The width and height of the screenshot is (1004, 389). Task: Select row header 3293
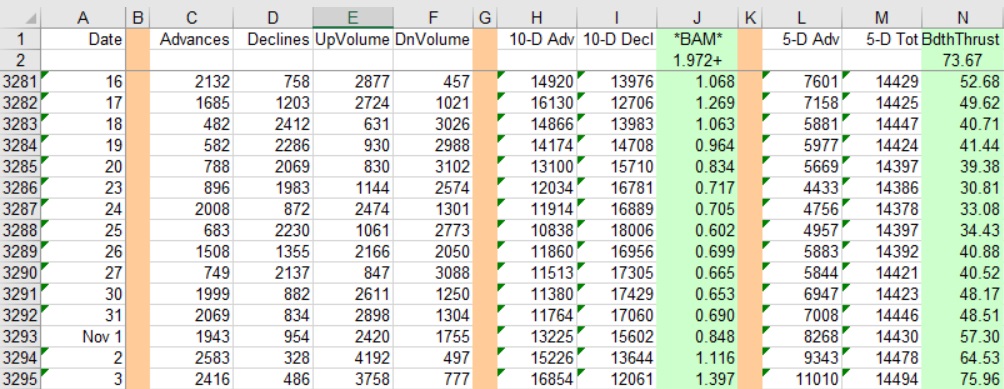20,337
